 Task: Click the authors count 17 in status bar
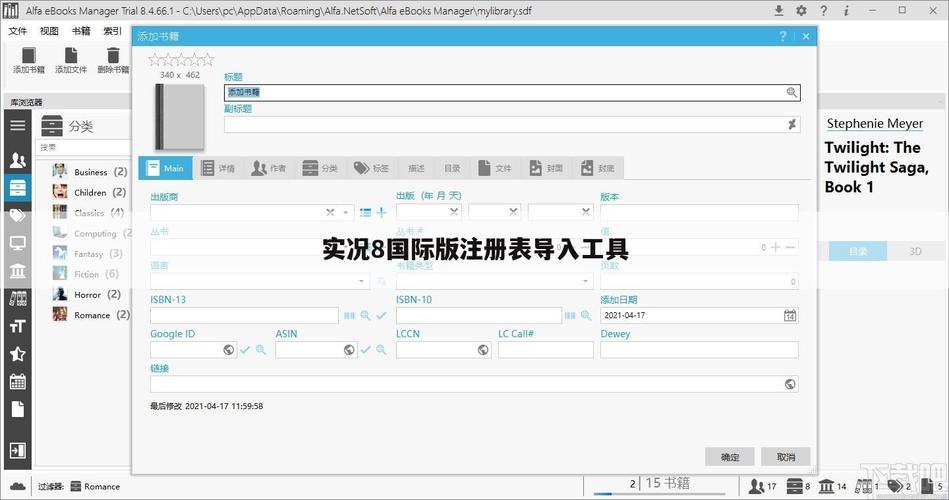tap(763, 485)
